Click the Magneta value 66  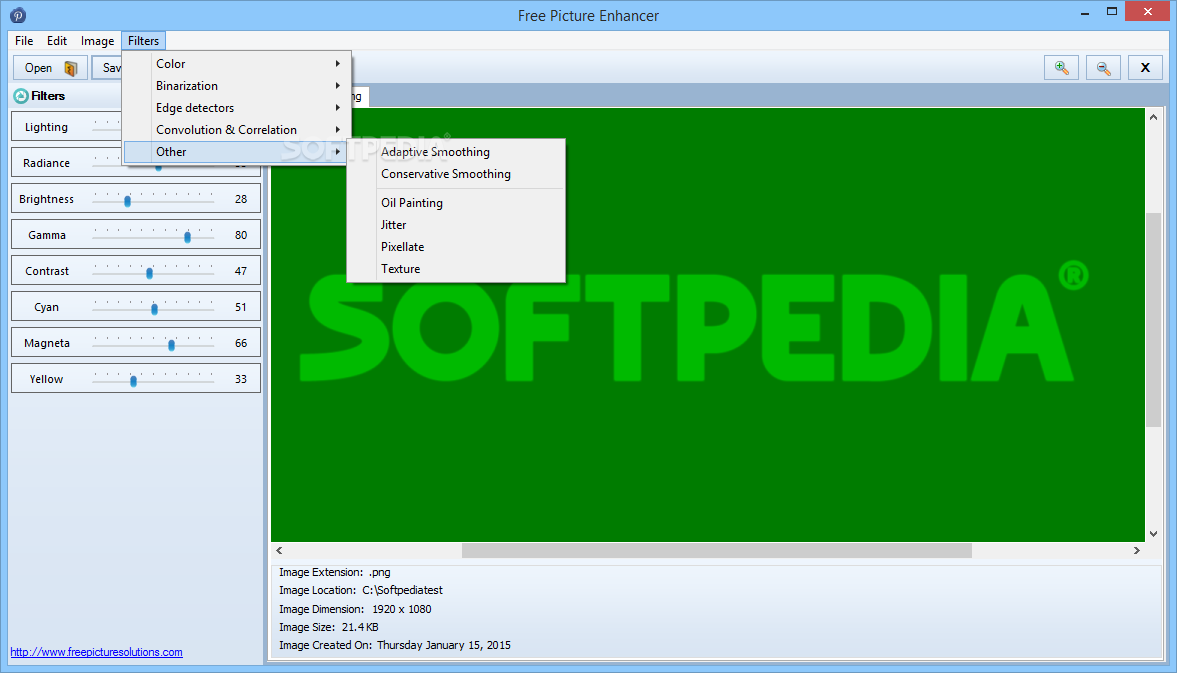pos(241,343)
